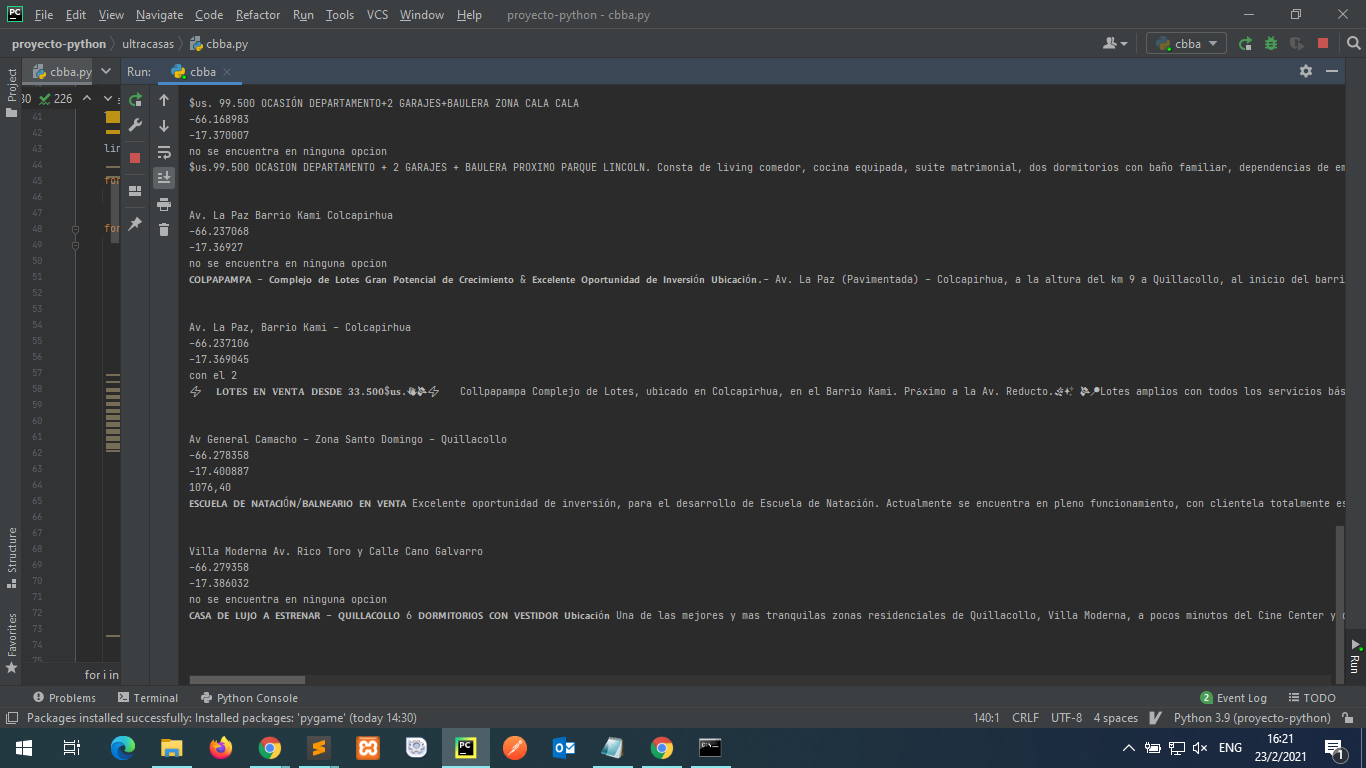Open the cbba run configuration dropdown

[1187, 44]
